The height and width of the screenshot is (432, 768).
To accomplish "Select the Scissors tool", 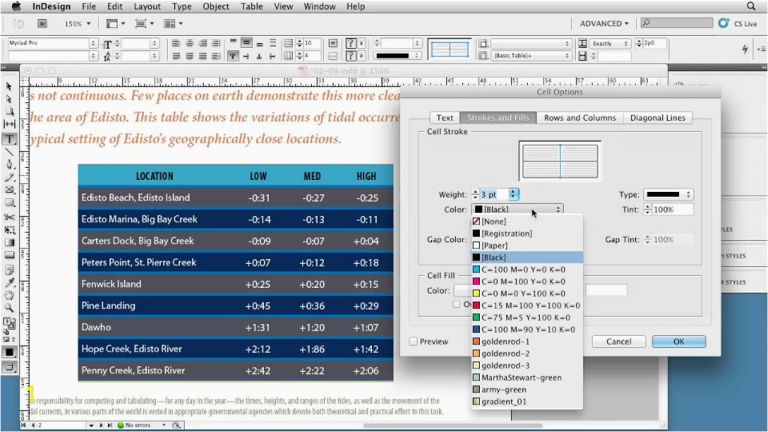I will pos(9,217).
